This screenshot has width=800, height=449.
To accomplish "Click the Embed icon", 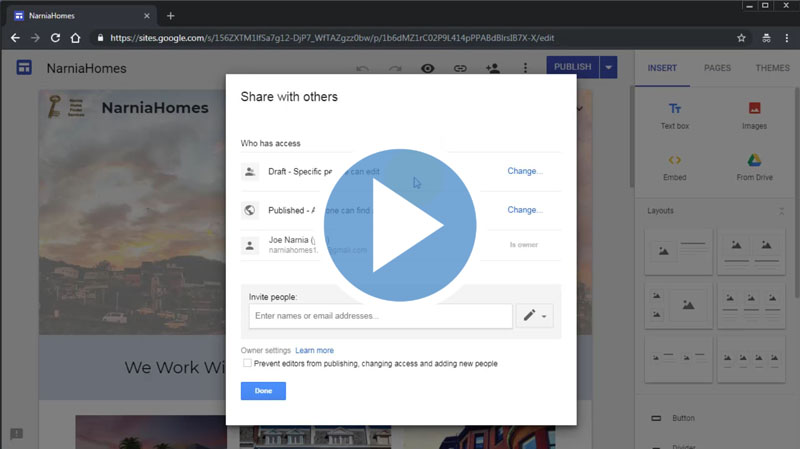I will coord(675,166).
